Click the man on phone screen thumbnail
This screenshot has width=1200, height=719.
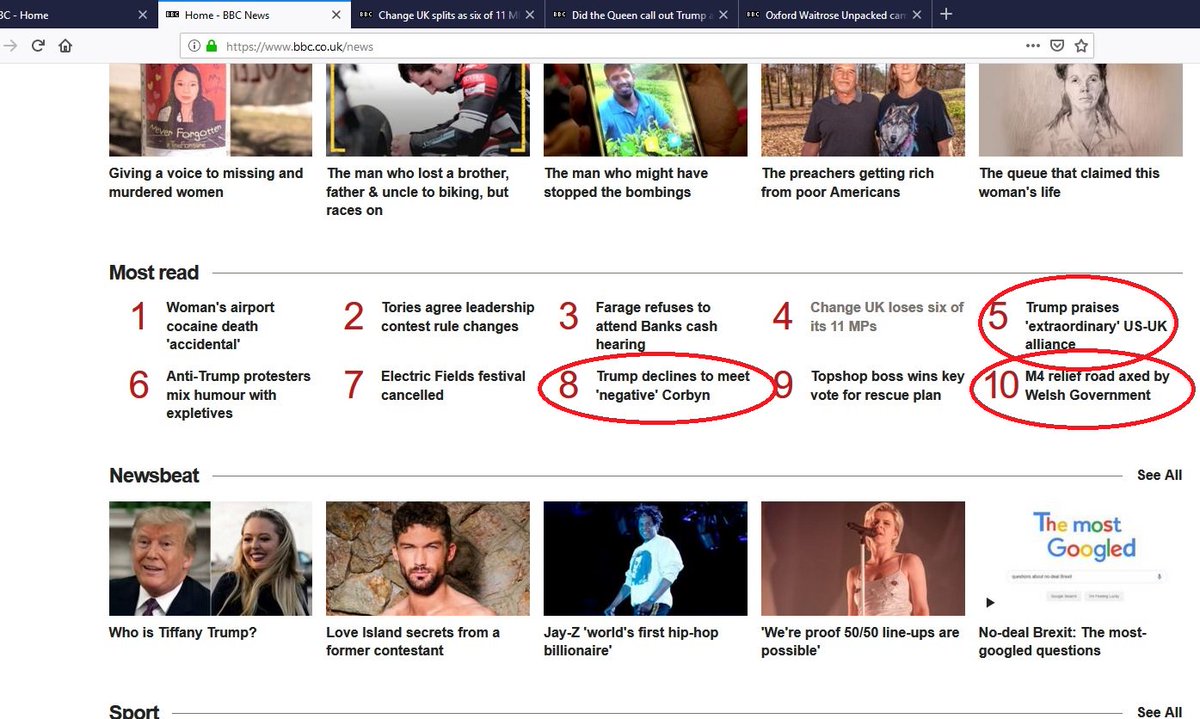pos(645,110)
